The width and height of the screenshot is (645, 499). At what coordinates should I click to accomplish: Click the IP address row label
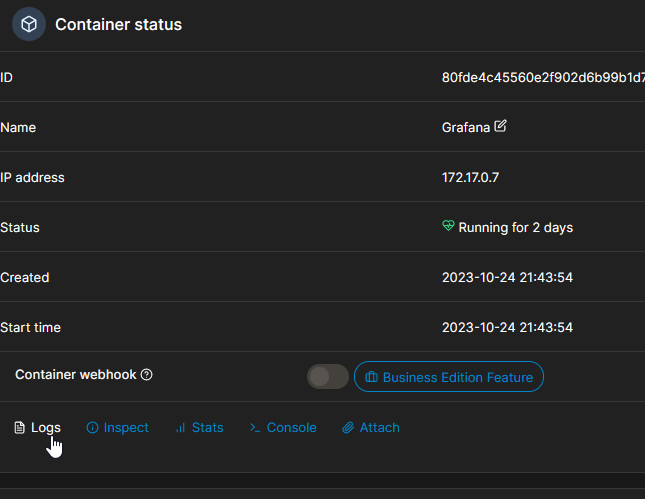click(32, 177)
